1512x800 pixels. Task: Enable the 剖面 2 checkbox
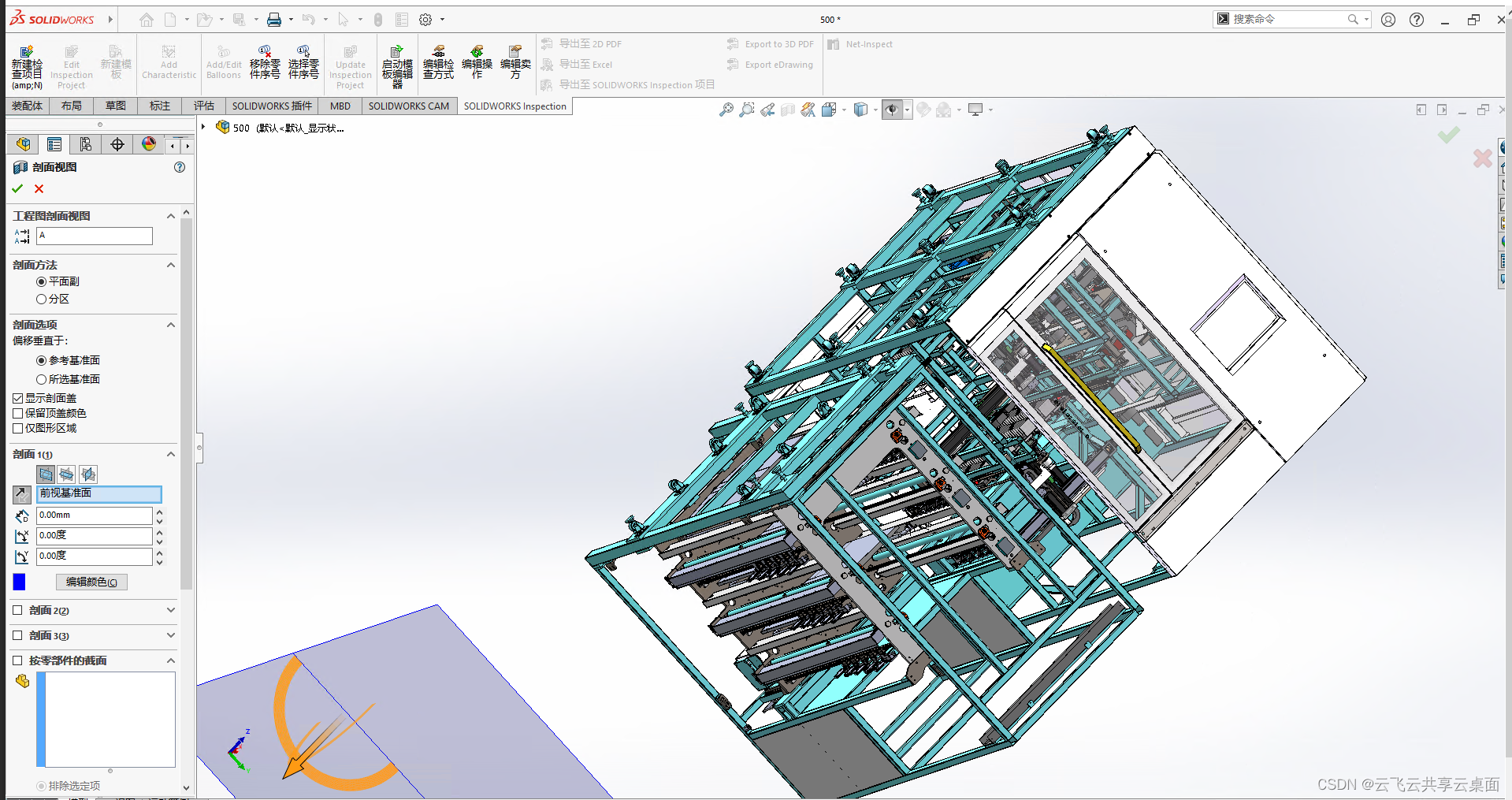pyautogui.click(x=18, y=610)
